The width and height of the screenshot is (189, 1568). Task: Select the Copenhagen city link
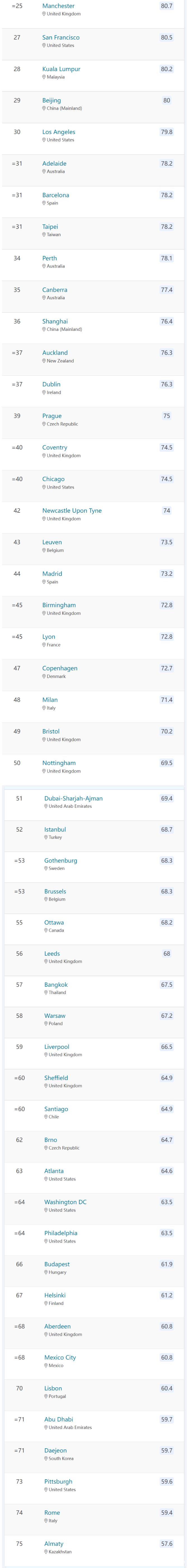(x=60, y=668)
